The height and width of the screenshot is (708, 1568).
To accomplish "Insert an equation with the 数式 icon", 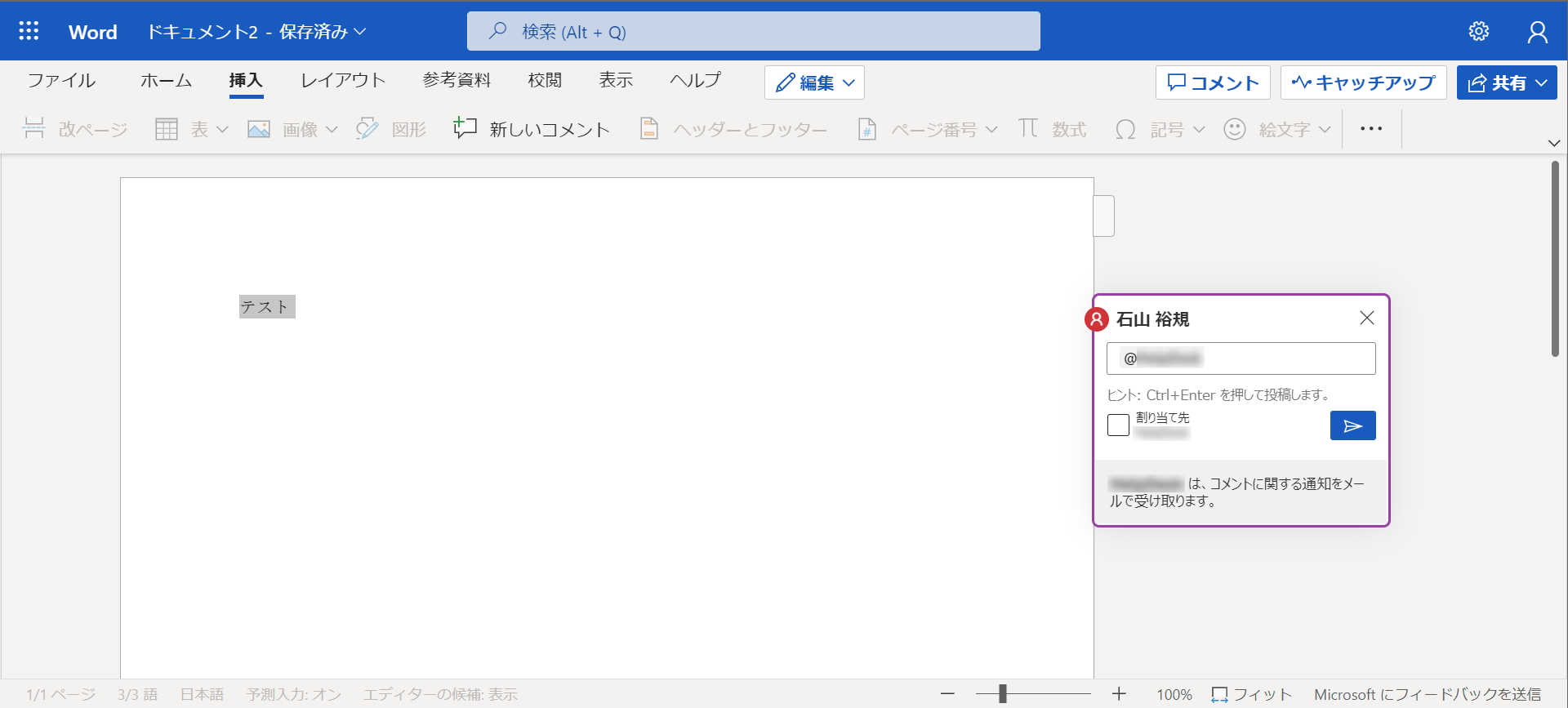I will point(1028,128).
